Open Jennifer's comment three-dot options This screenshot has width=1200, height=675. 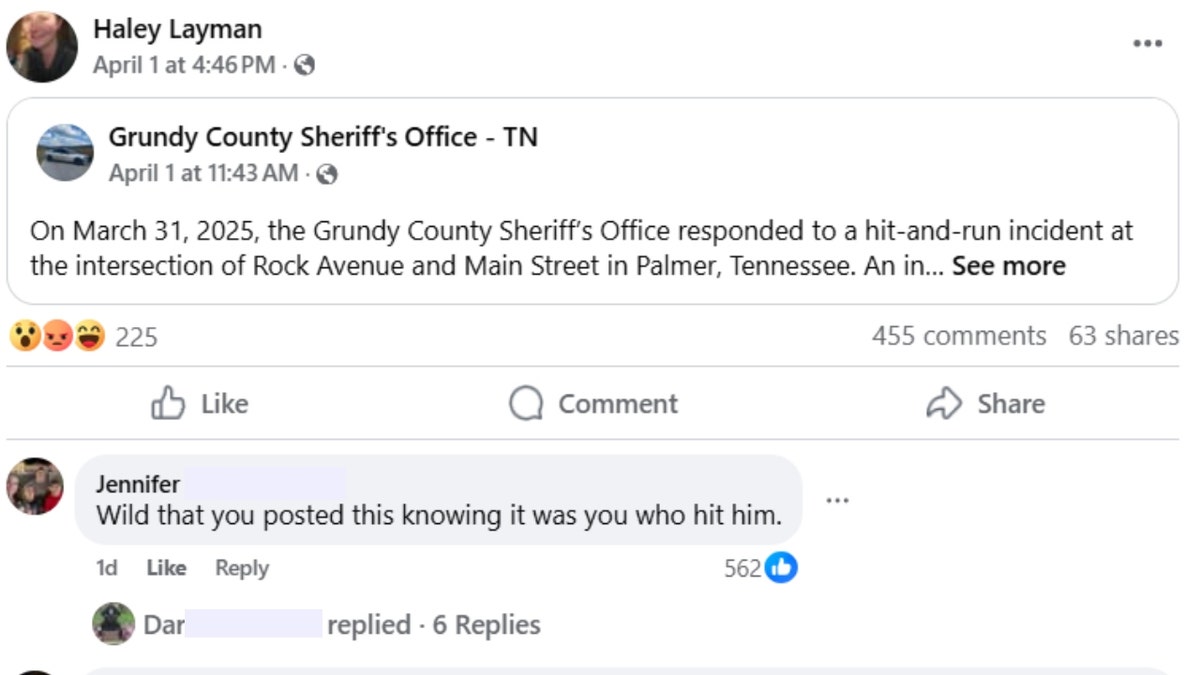click(837, 499)
